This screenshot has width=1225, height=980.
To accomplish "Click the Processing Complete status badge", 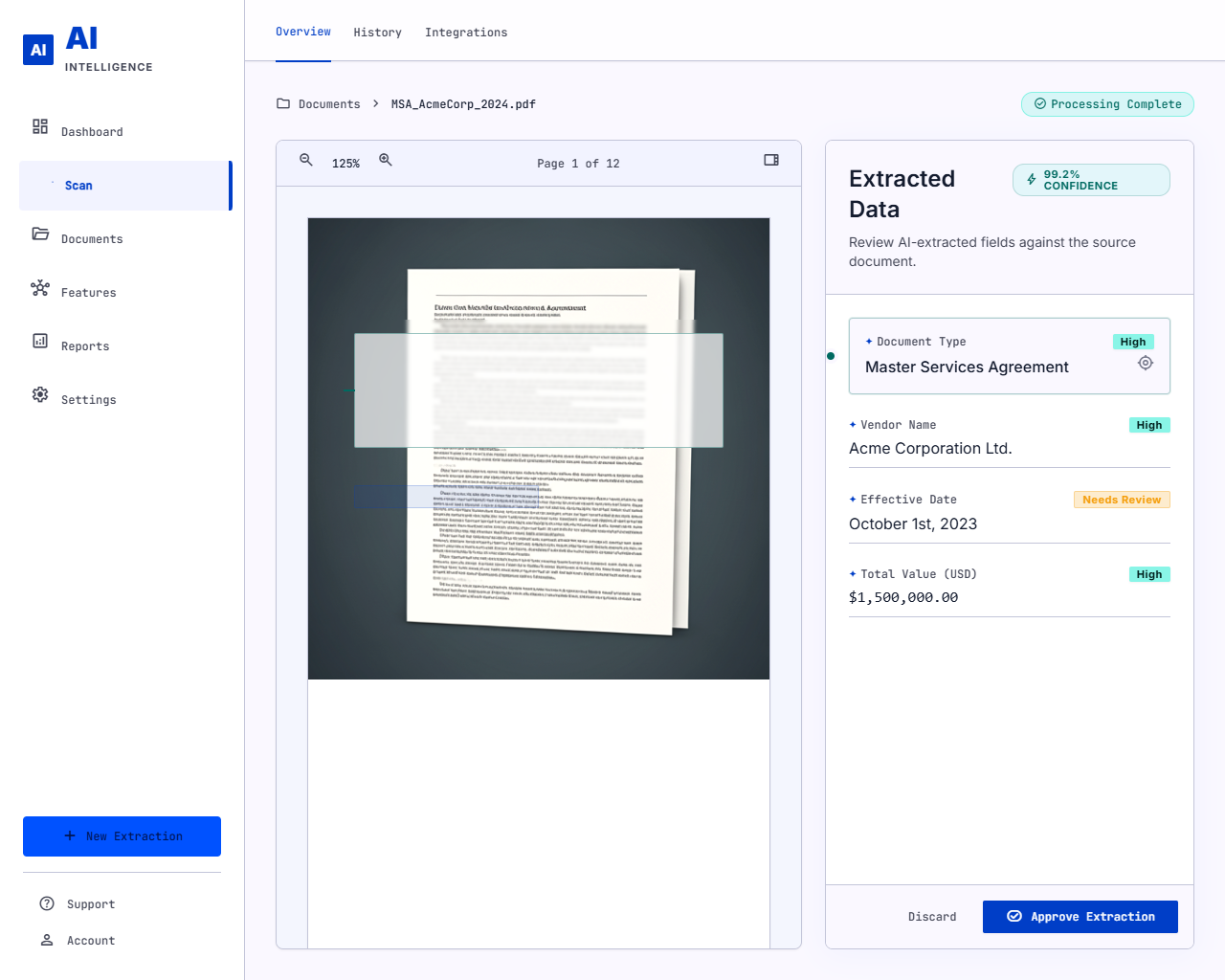I will tap(1107, 104).
